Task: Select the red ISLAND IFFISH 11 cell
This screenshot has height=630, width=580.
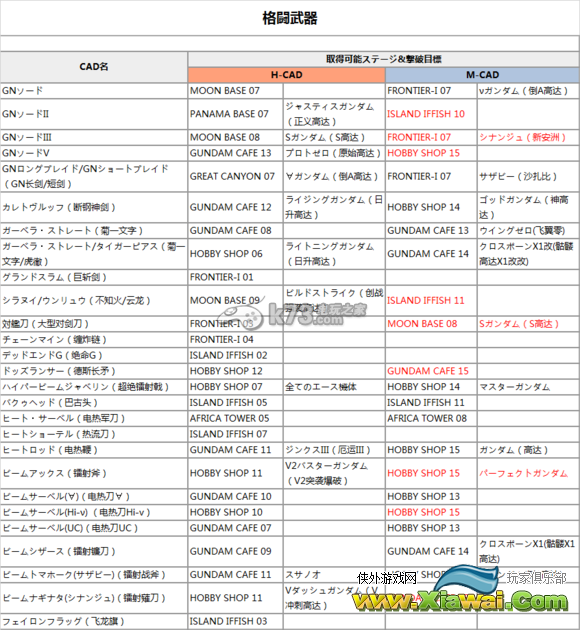Action: pos(431,301)
